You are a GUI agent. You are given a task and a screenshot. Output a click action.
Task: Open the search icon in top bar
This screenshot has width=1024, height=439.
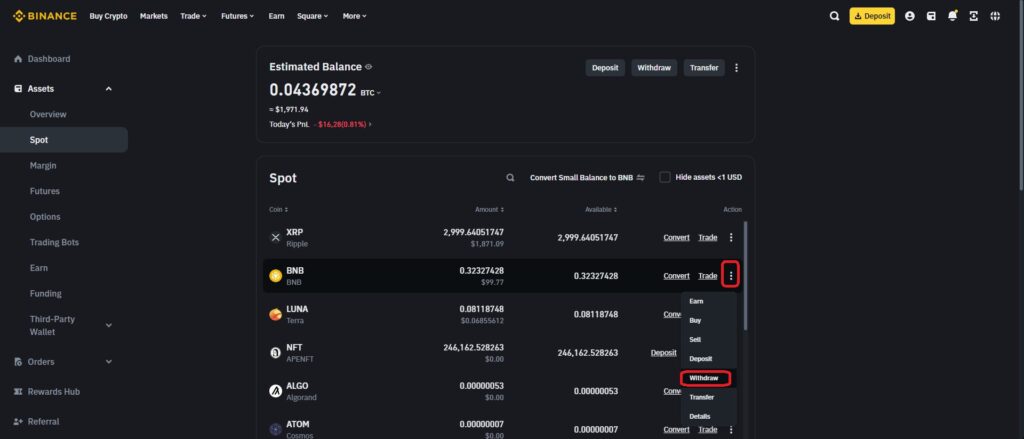[x=834, y=16]
